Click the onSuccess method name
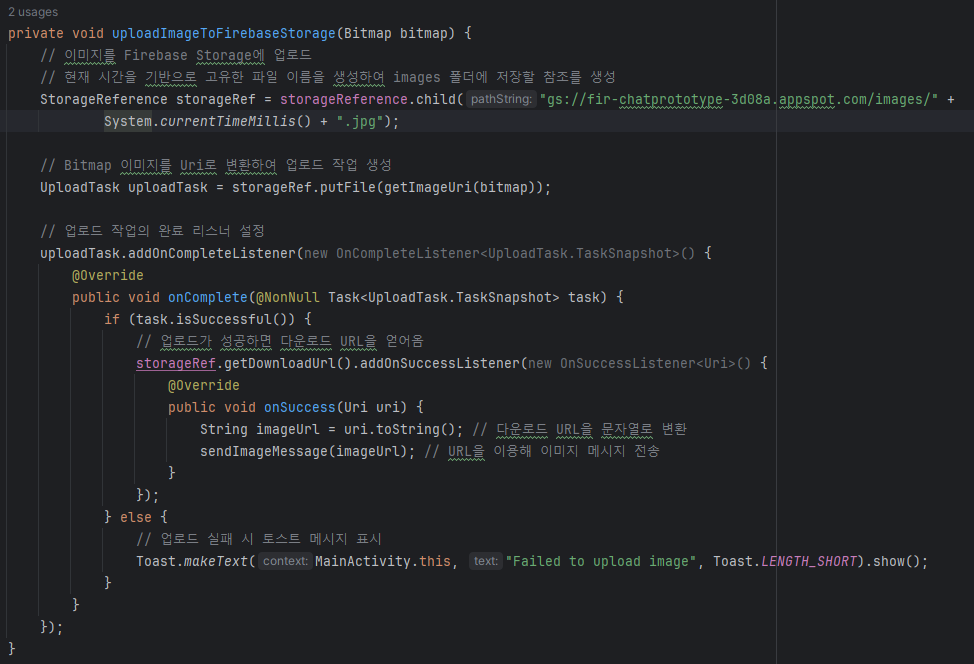The image size is (974, 664). (x=300, y=407)
